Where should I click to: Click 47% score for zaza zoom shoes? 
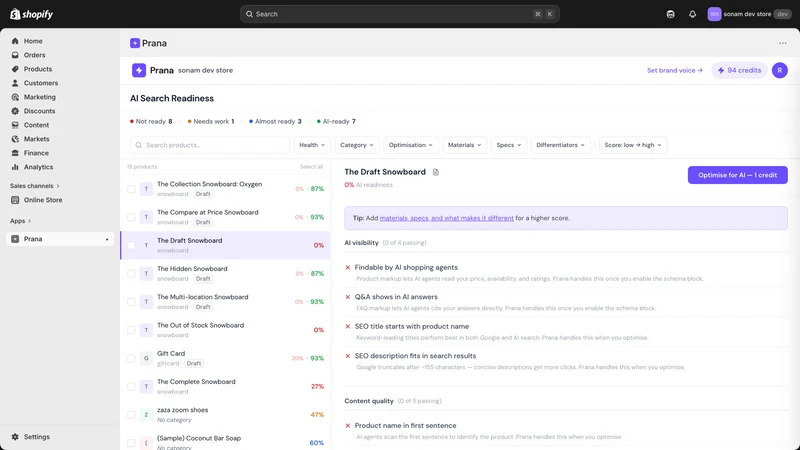click(317, 415)
